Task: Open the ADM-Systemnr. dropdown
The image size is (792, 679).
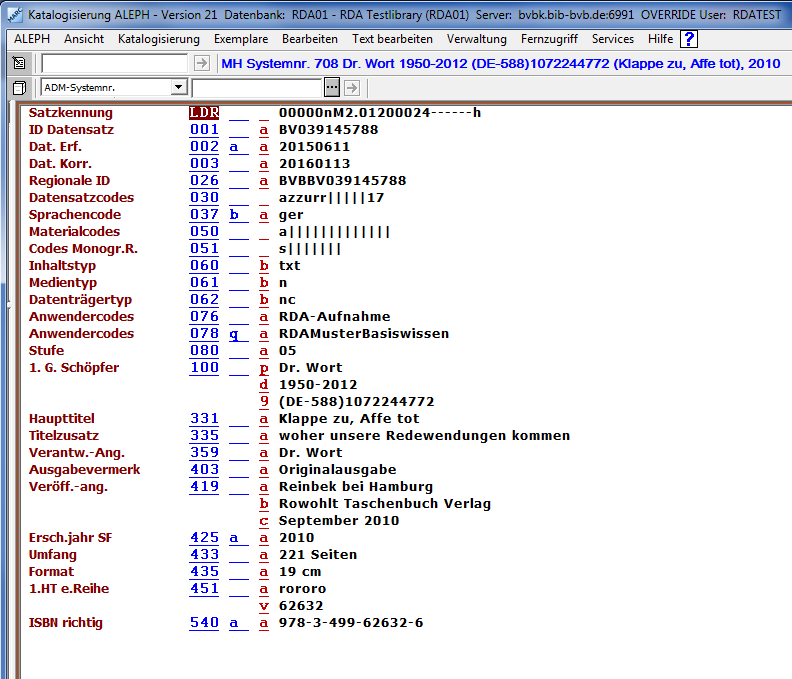Action: tap(178, 88)
